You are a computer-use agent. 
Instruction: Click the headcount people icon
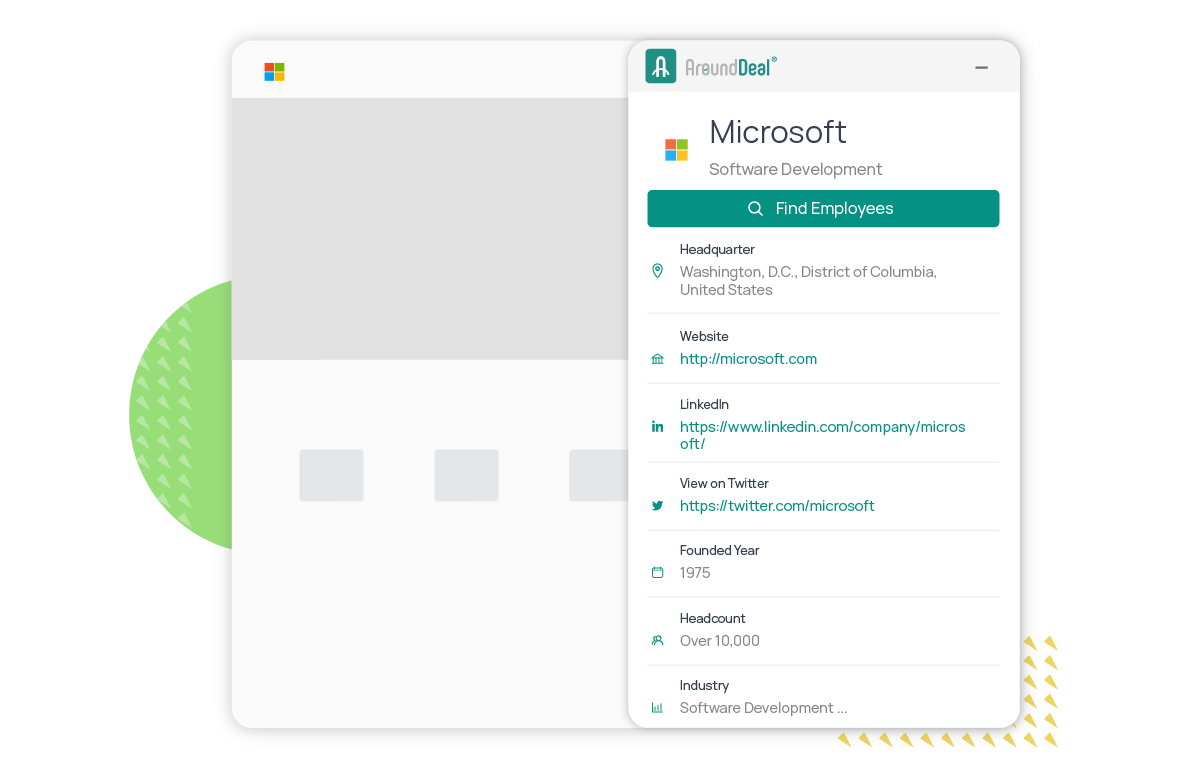point(657,641)
